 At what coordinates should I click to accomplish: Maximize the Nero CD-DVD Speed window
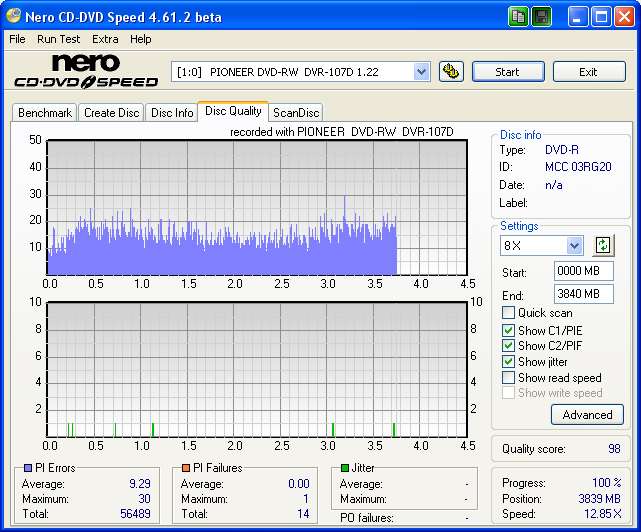pos(601,17)
